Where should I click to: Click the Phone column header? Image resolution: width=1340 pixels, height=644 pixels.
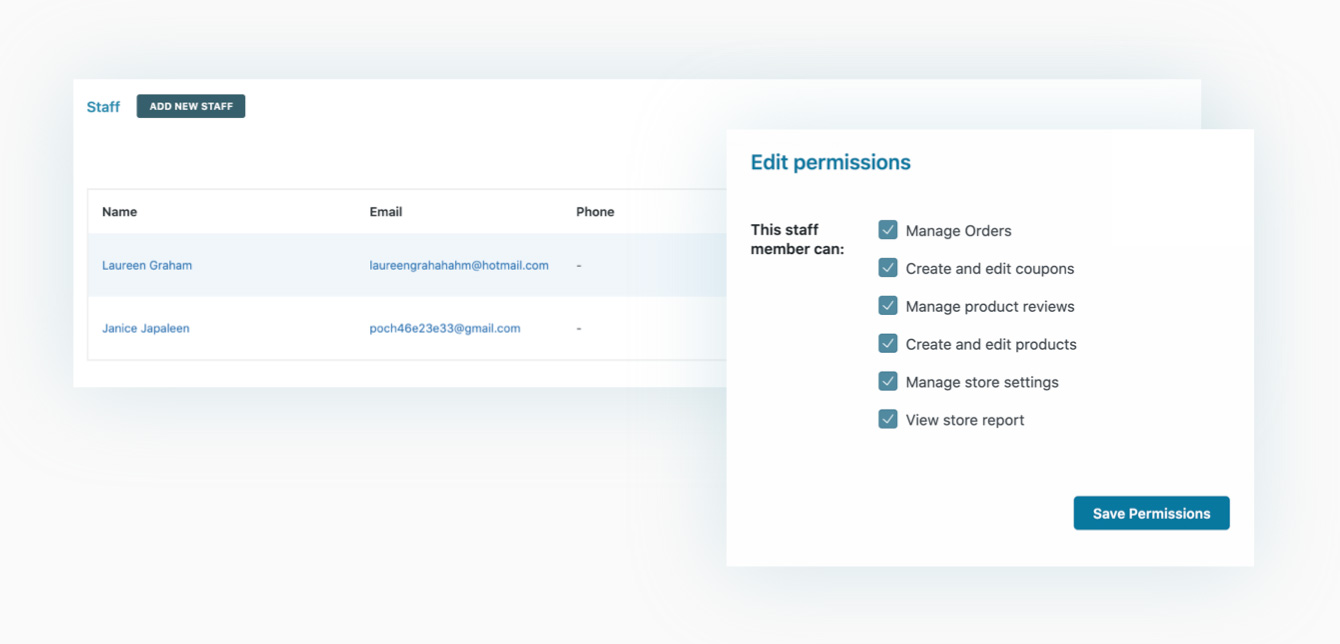point(595,212)
